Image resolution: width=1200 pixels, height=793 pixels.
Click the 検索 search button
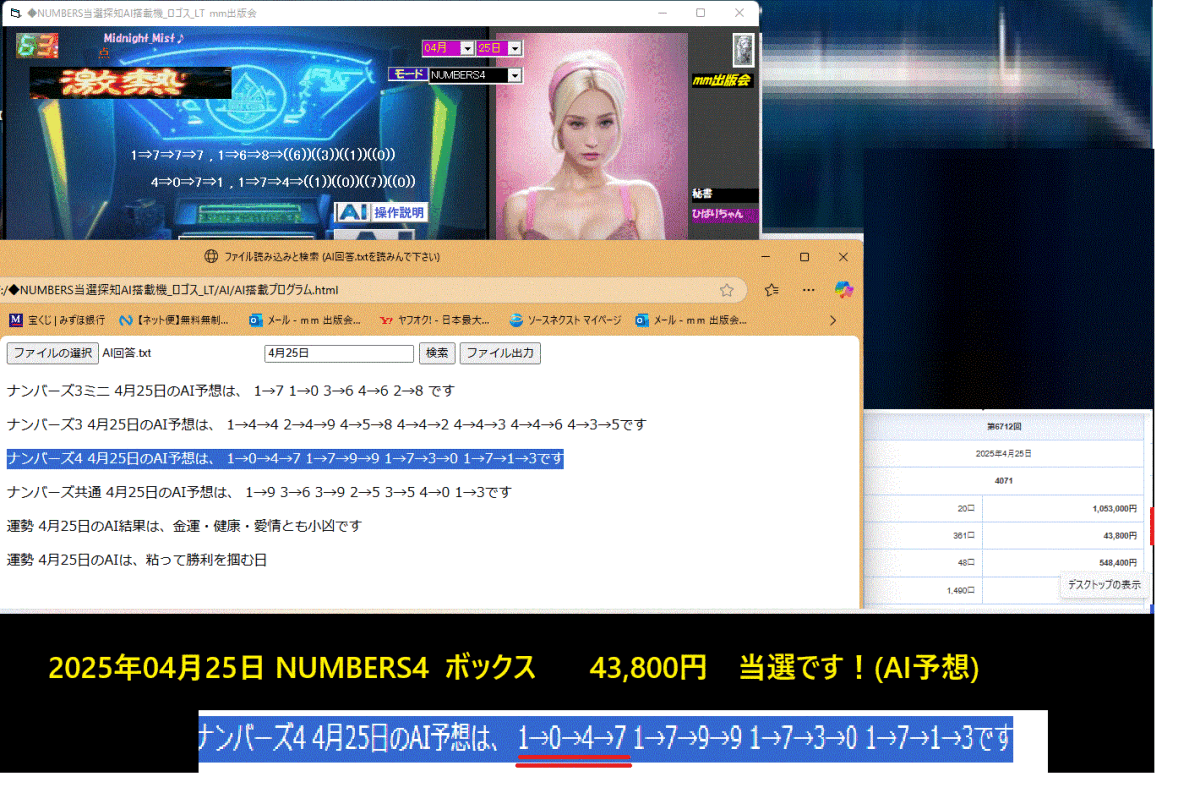(x=437, y=353)
